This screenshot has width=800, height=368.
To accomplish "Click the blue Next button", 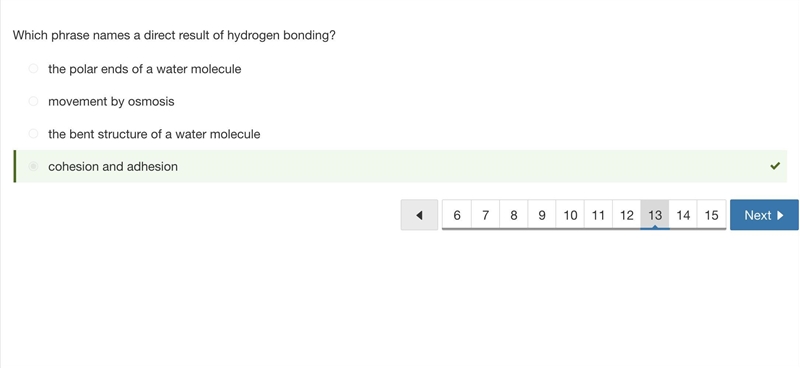I will (764, 215).
